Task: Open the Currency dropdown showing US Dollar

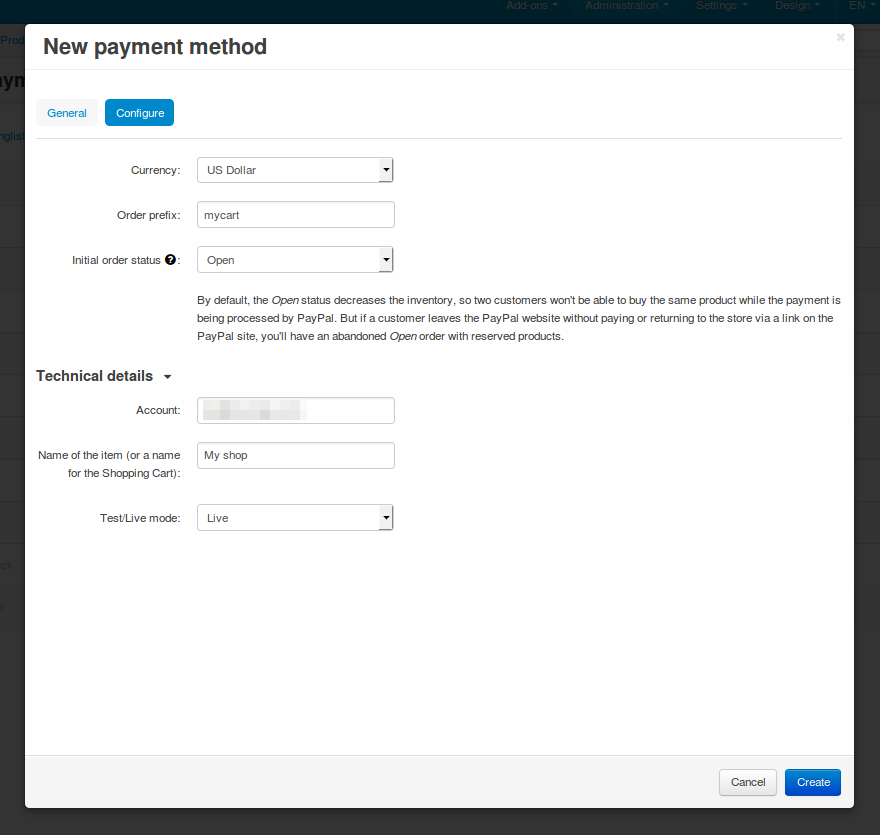Action: click(x=295, y=170)
